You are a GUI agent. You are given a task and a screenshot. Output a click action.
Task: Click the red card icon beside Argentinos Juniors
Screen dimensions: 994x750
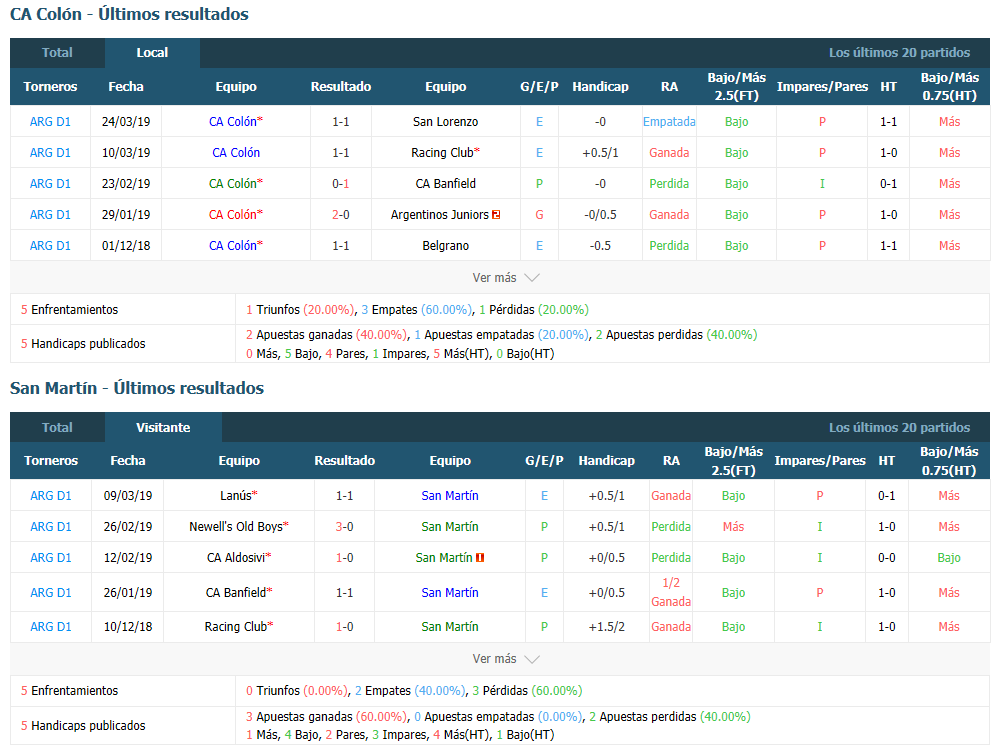[x=496, y=215]
